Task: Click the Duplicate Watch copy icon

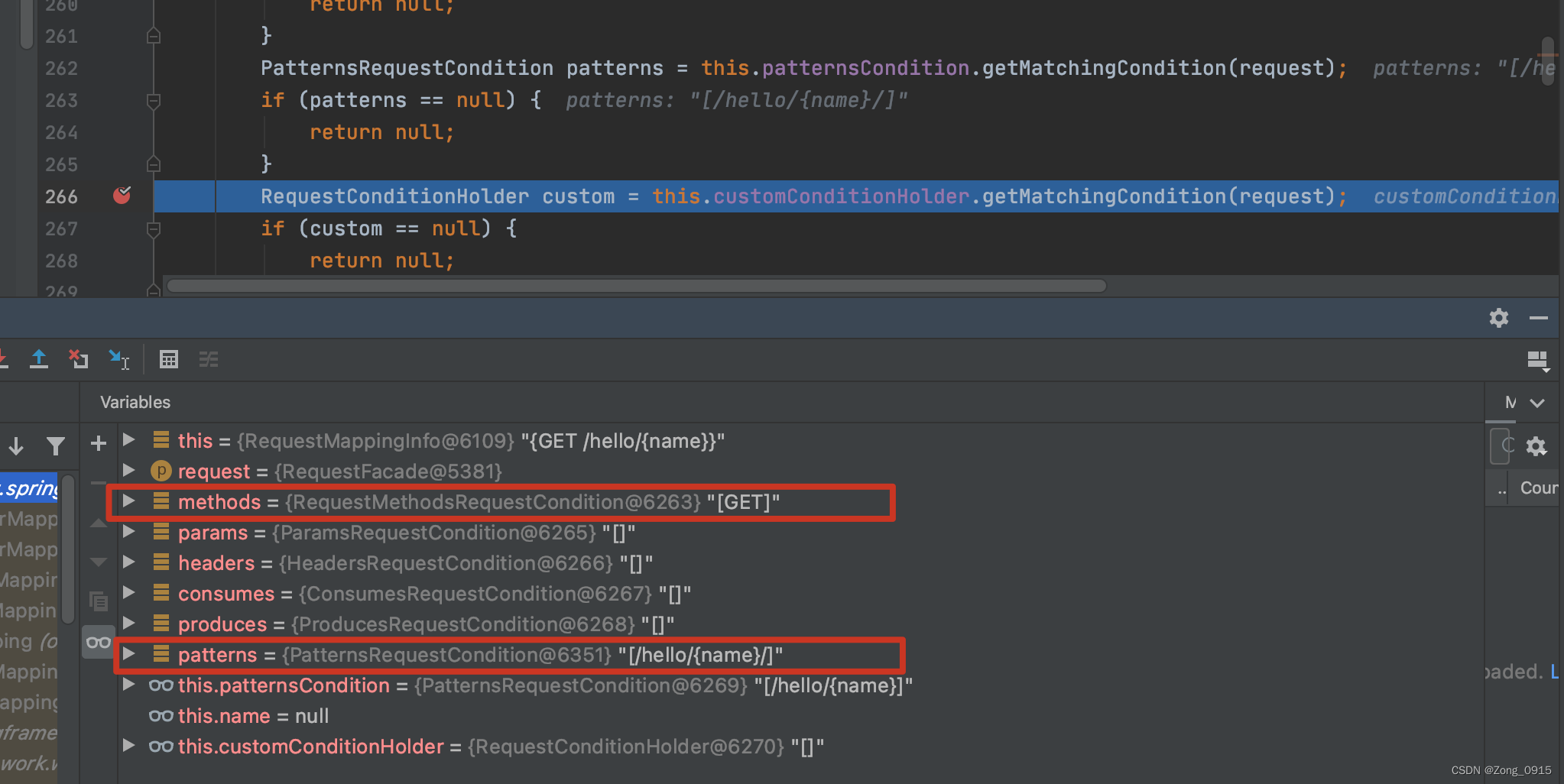Action: pyautogui.click(x=99, y=601)
